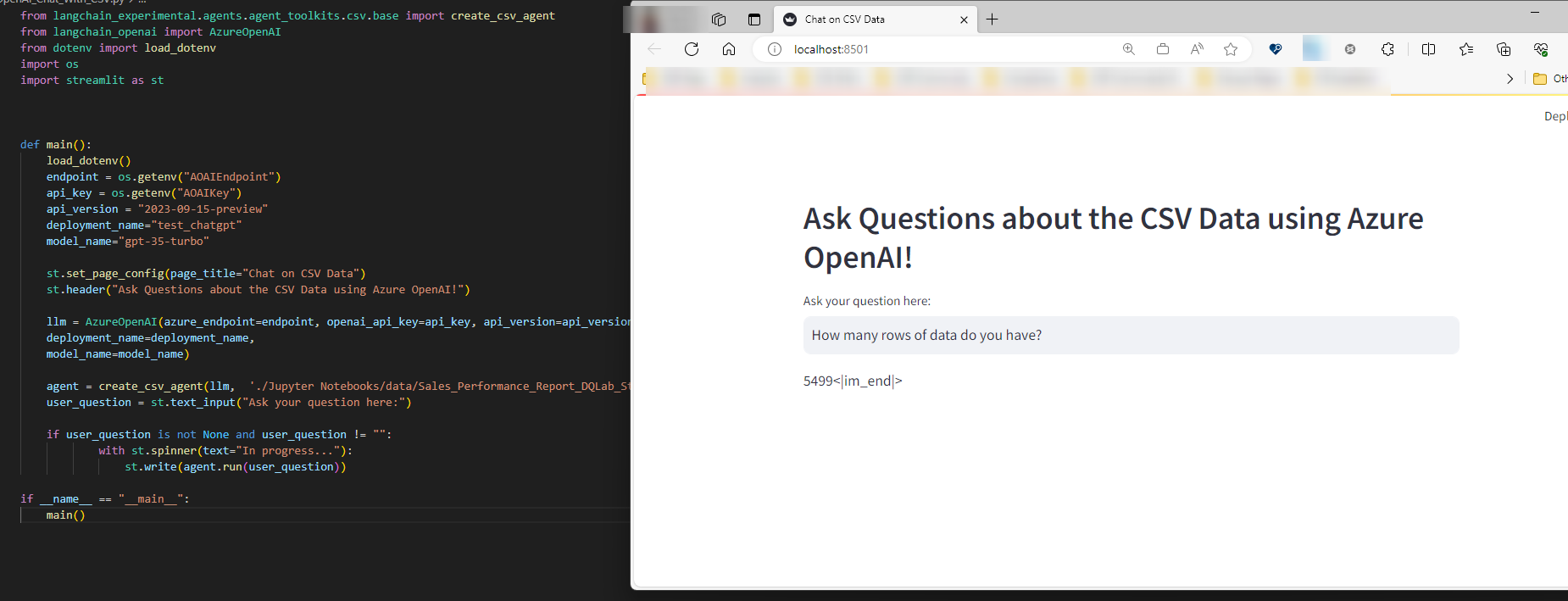Image resolution: width=1568 pixels, height=601 pixels.
Task: Click the api_version assignment line
Action: [x=157, y=209]
